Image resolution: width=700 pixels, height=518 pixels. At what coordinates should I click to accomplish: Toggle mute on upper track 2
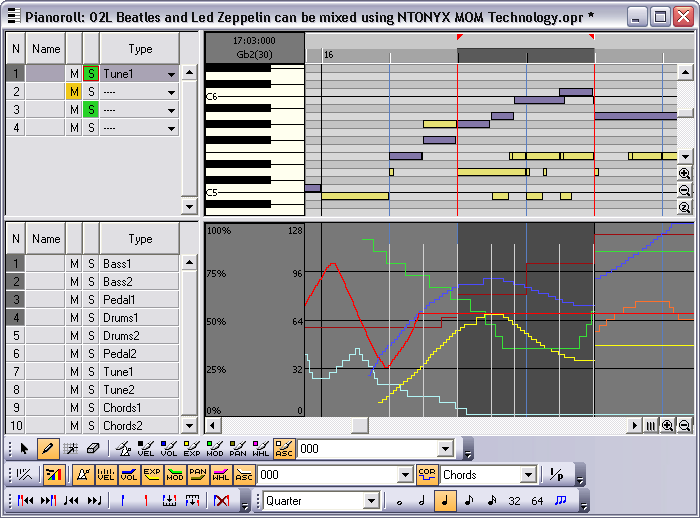pyautogui.click(x=73, y=91)
